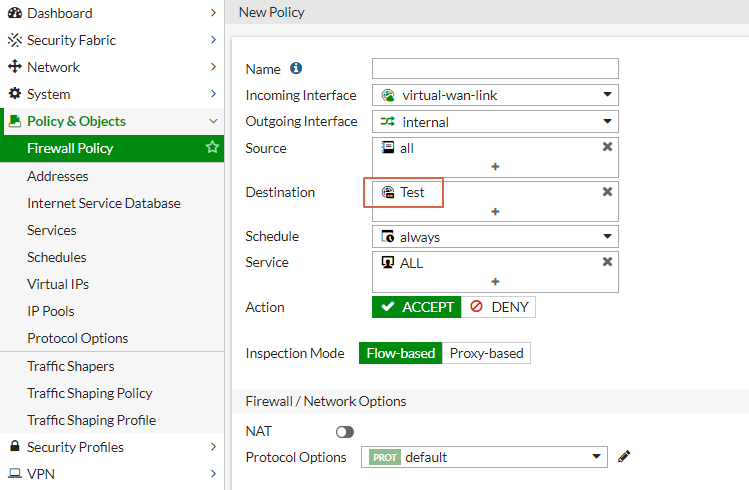This screenshot has height=490, width=749.
Task: Click the Policy & Objects icon
Action: coord(15,121)
